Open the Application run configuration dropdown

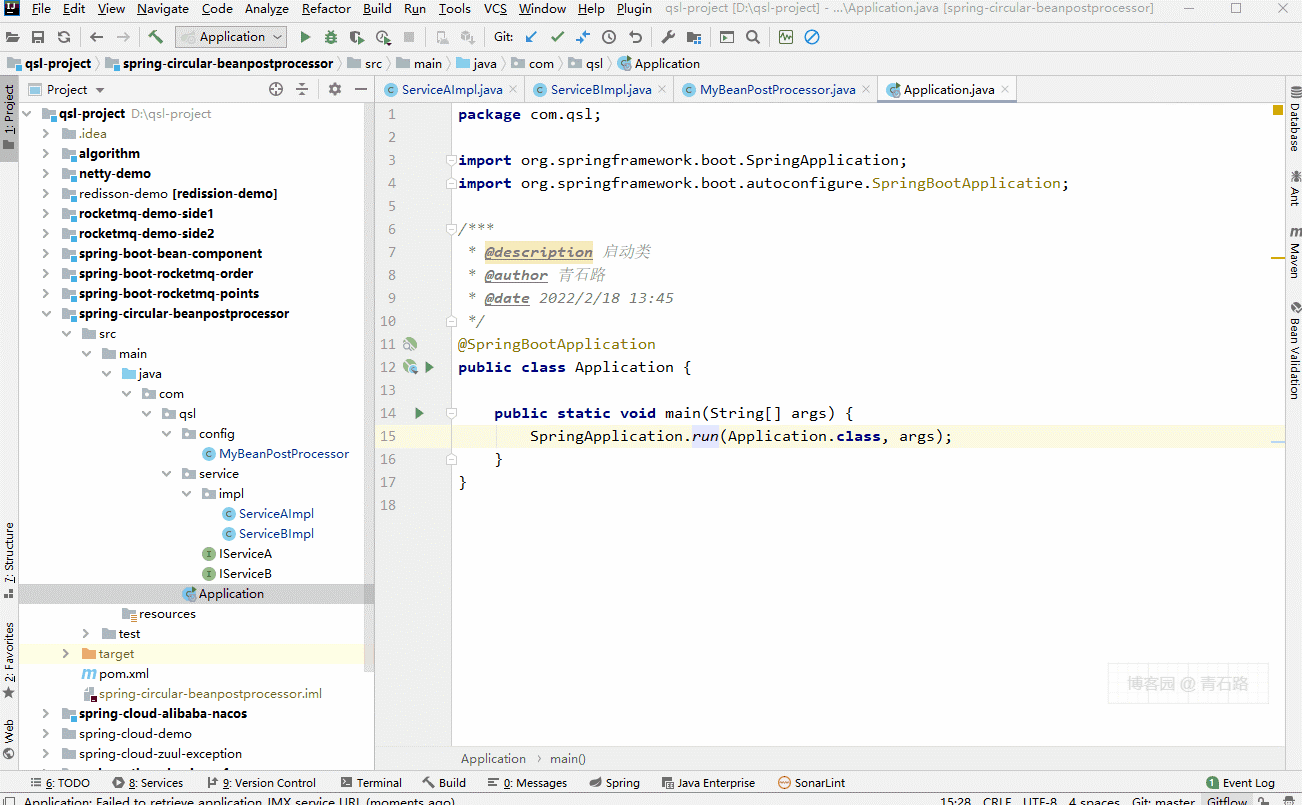pyautogui.click(x=231, y=37)
